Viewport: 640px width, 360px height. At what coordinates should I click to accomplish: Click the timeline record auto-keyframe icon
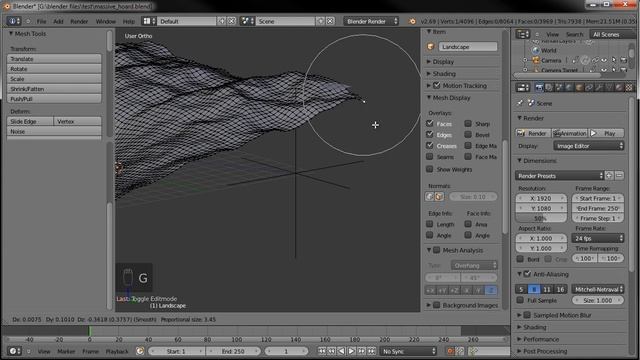click(451, 351)
